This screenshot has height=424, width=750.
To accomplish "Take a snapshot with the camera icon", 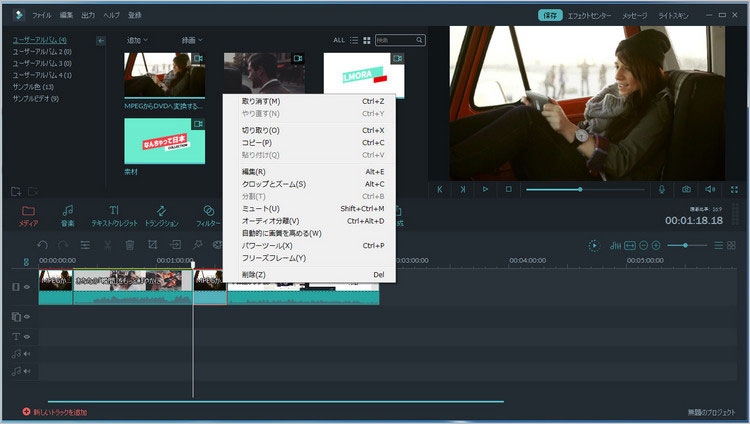I will point(686,189).
